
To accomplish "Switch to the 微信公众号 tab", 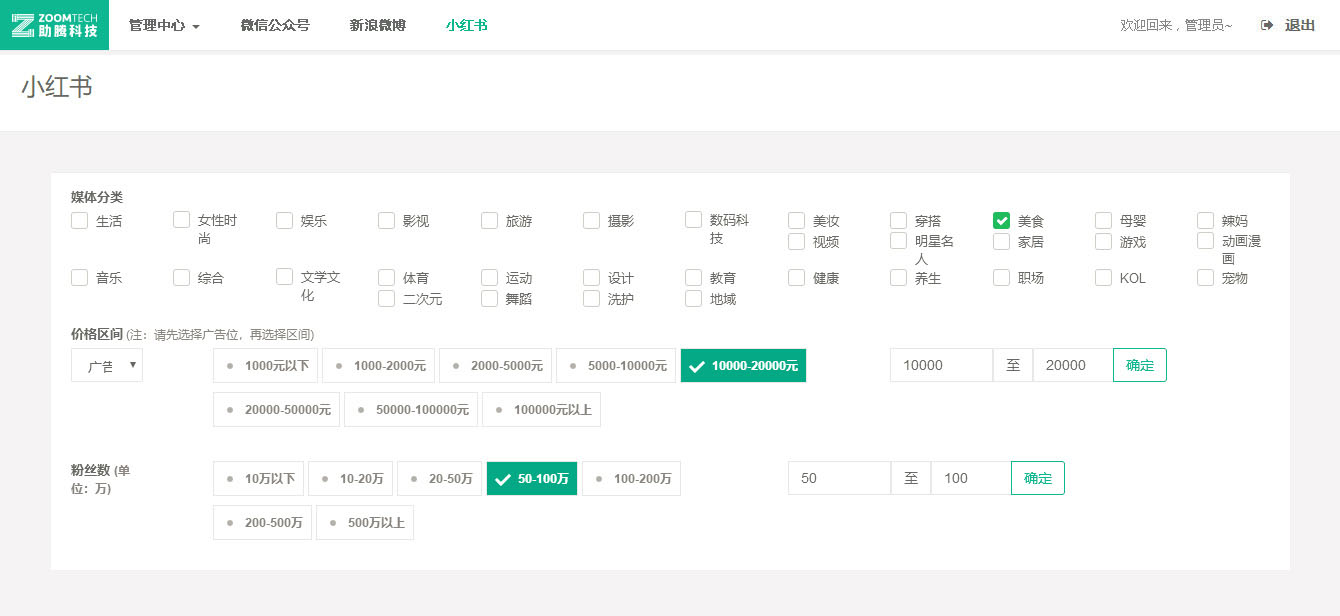I will coord(276,25).
